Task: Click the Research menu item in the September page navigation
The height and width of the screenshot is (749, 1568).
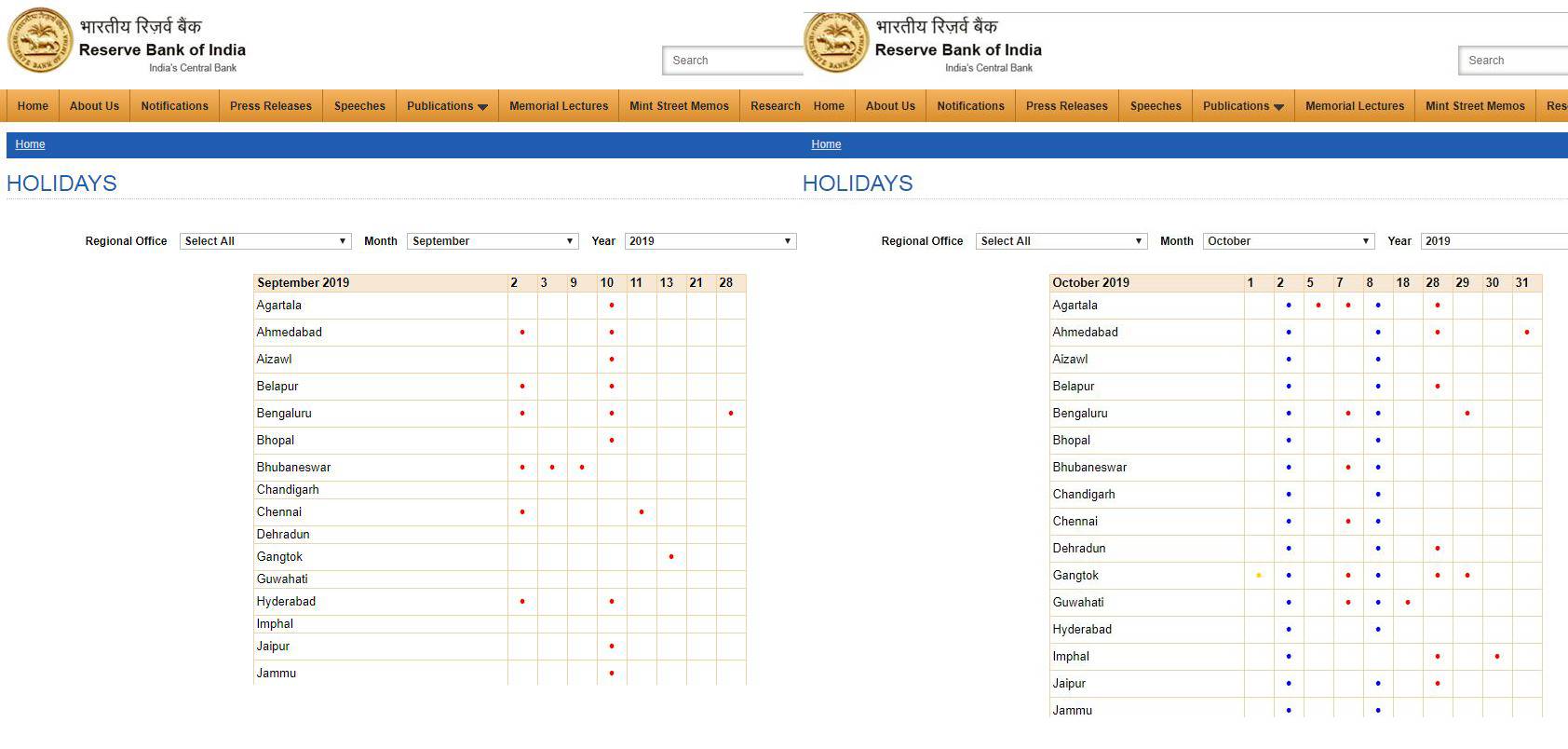Action: tap(775, 106)
